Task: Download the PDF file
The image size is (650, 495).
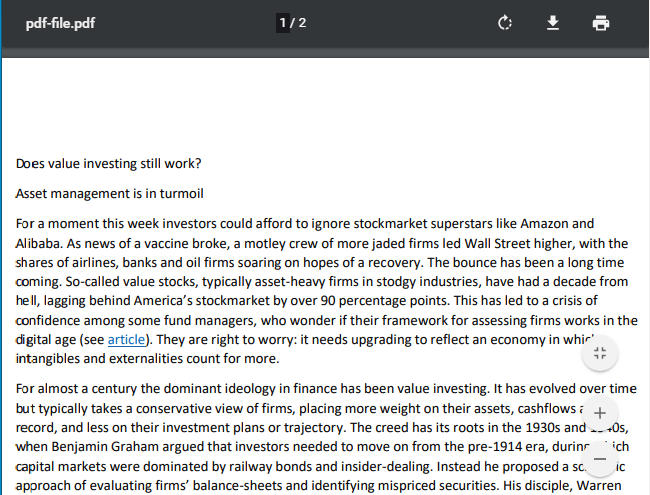Action: (x=553, y=23)
